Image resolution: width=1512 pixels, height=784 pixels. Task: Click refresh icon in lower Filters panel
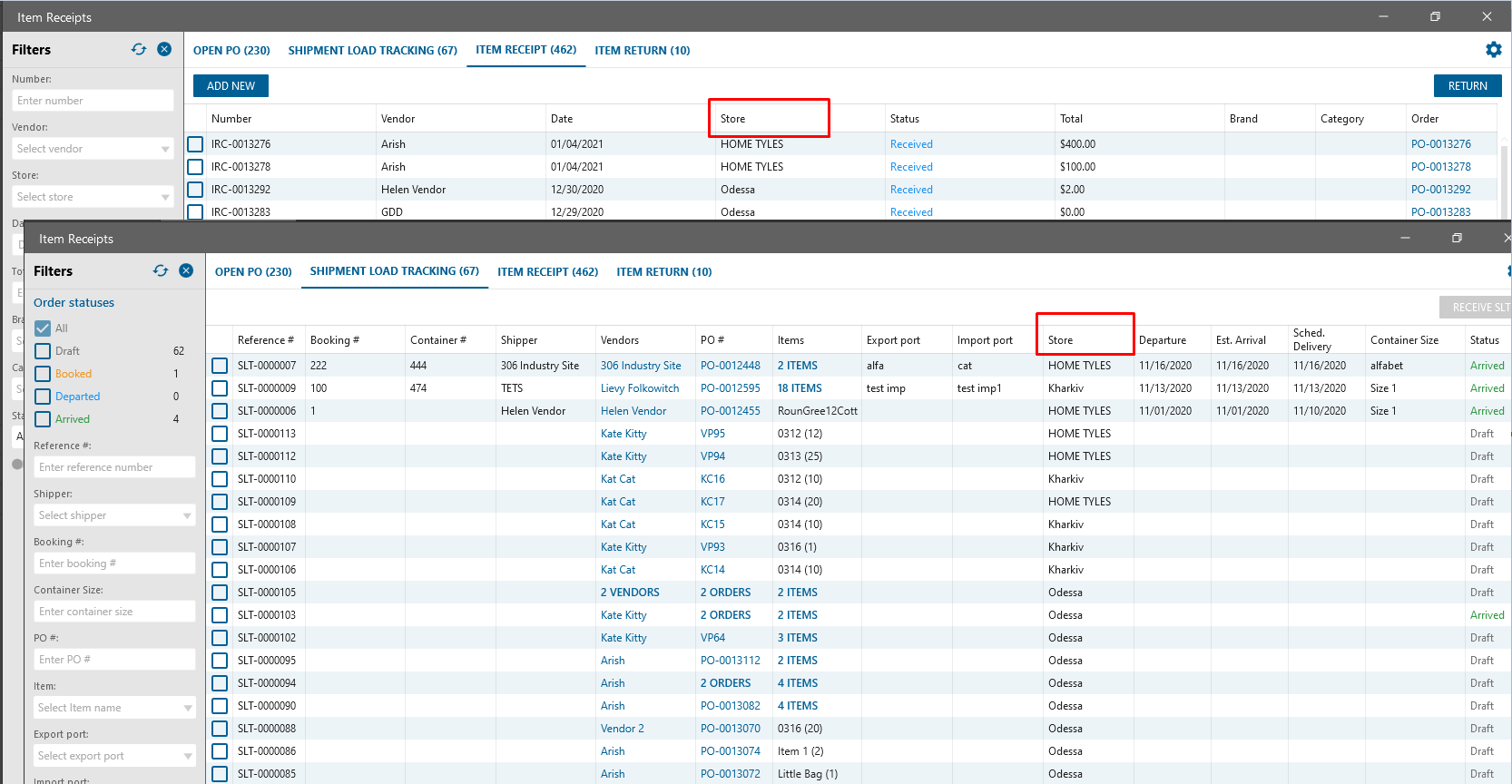(161, 271)
